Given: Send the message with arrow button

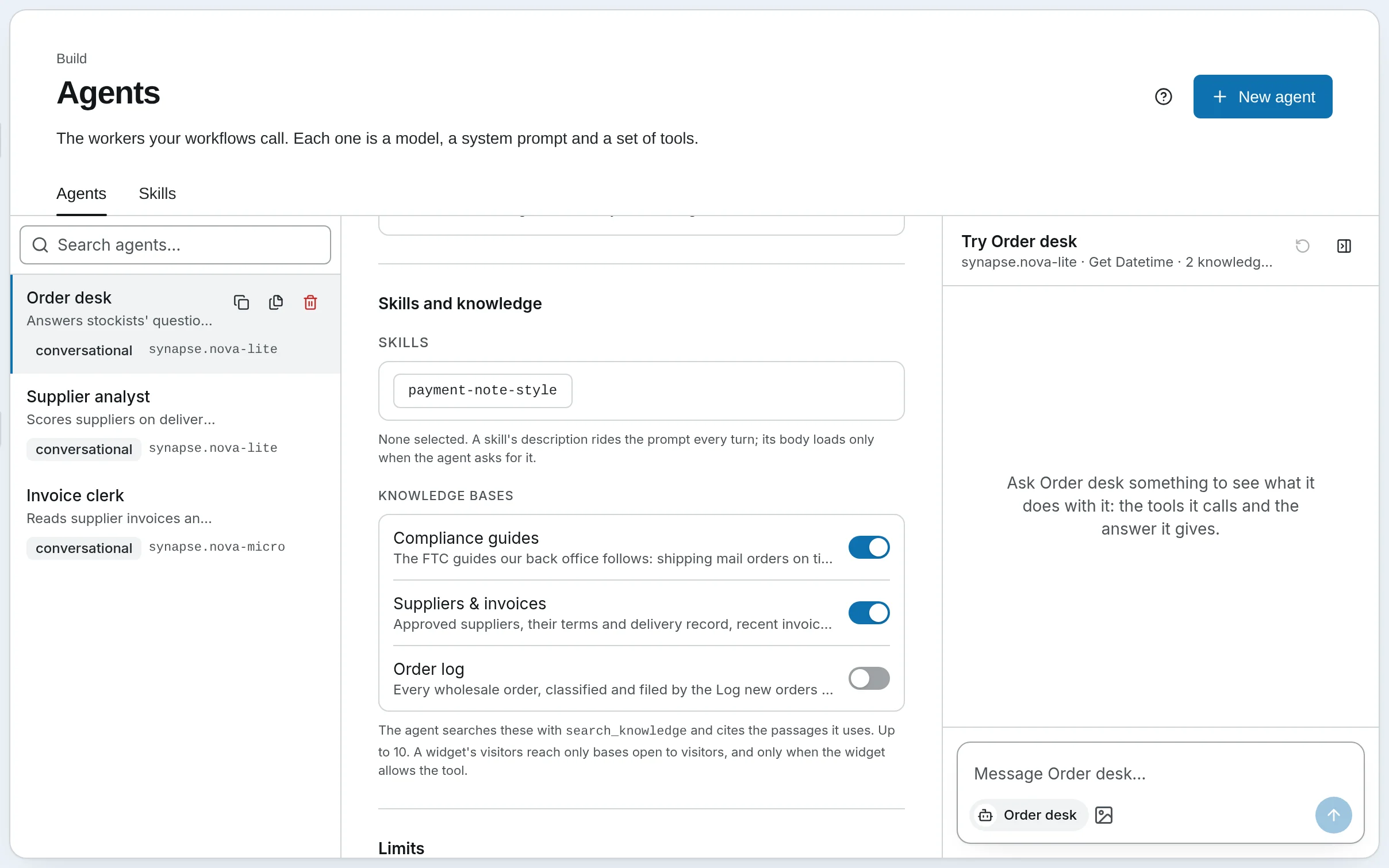Looking at the screenshot, I should pos(1333,815).
